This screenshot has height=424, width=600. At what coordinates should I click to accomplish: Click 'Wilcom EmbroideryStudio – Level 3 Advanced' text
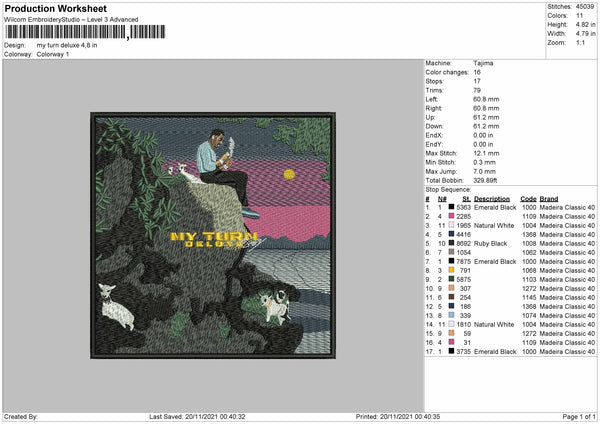tap(71, 20)
